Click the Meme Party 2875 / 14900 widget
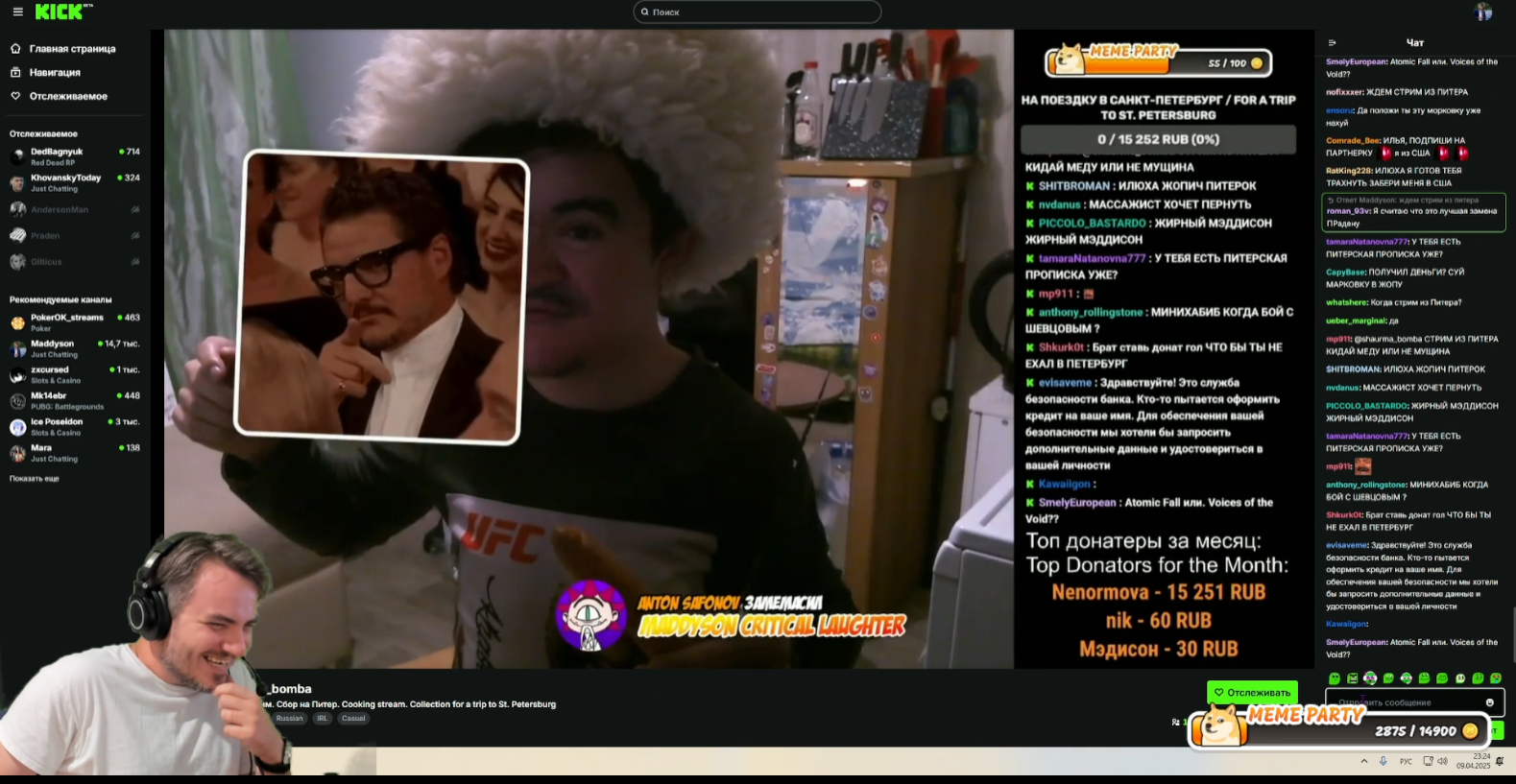 tap(1340, 729)
